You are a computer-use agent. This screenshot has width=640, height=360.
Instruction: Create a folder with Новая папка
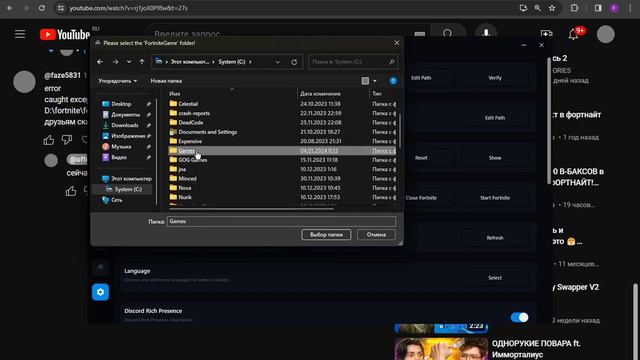pos(166,81)
